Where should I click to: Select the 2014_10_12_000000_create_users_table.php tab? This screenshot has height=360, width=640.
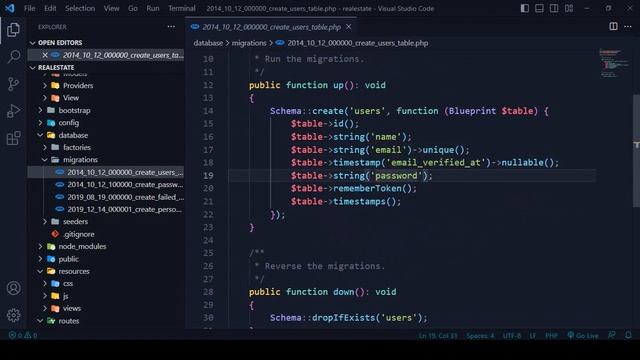pyautogui.click(x=271, y=27)
